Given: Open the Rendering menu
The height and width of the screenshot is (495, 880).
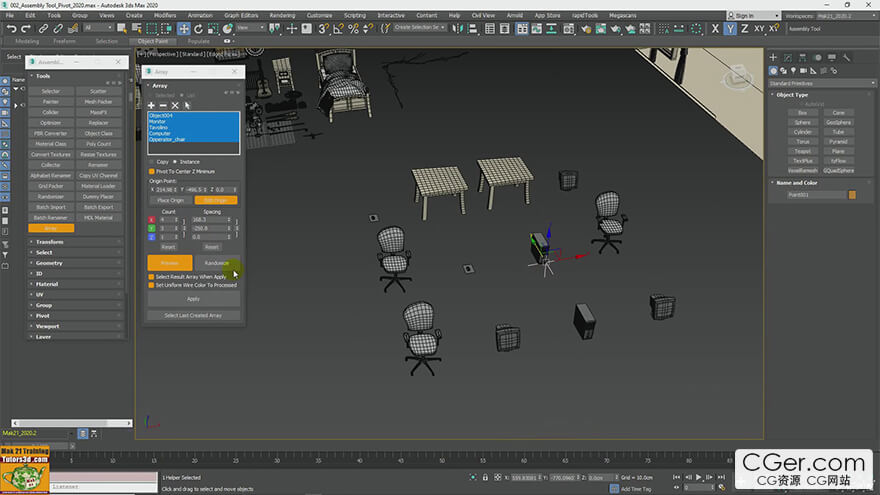Looking at the screenshot, I should point(282,15).
